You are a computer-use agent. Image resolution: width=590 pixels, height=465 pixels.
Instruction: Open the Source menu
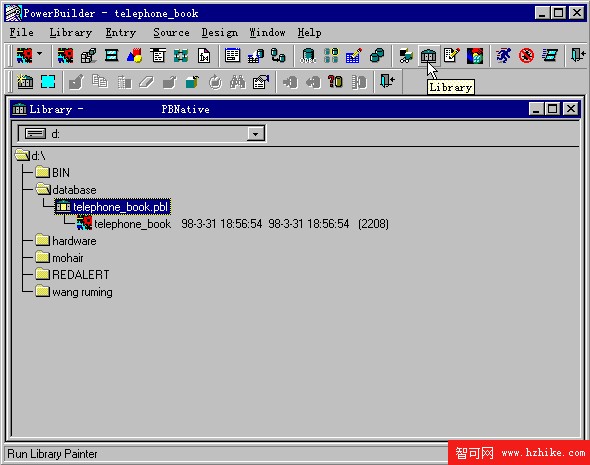[x=171, y=33]
